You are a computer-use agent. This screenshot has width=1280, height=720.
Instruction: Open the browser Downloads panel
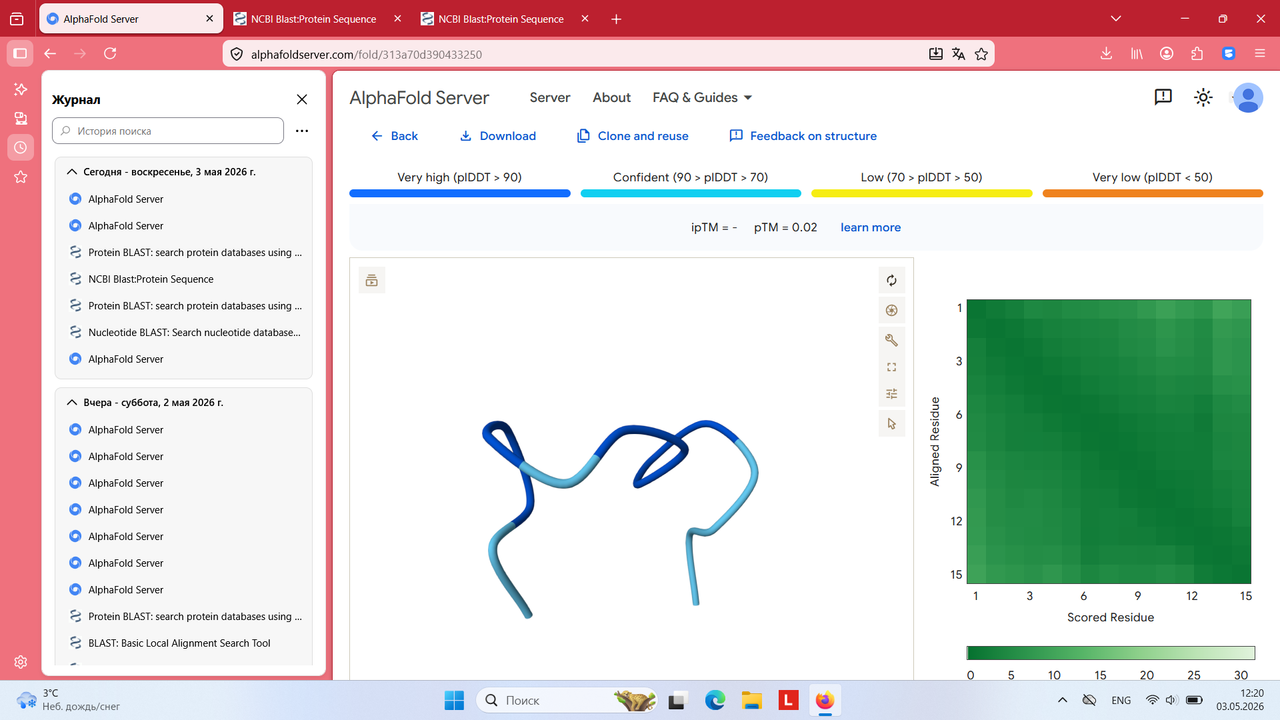1106,54
